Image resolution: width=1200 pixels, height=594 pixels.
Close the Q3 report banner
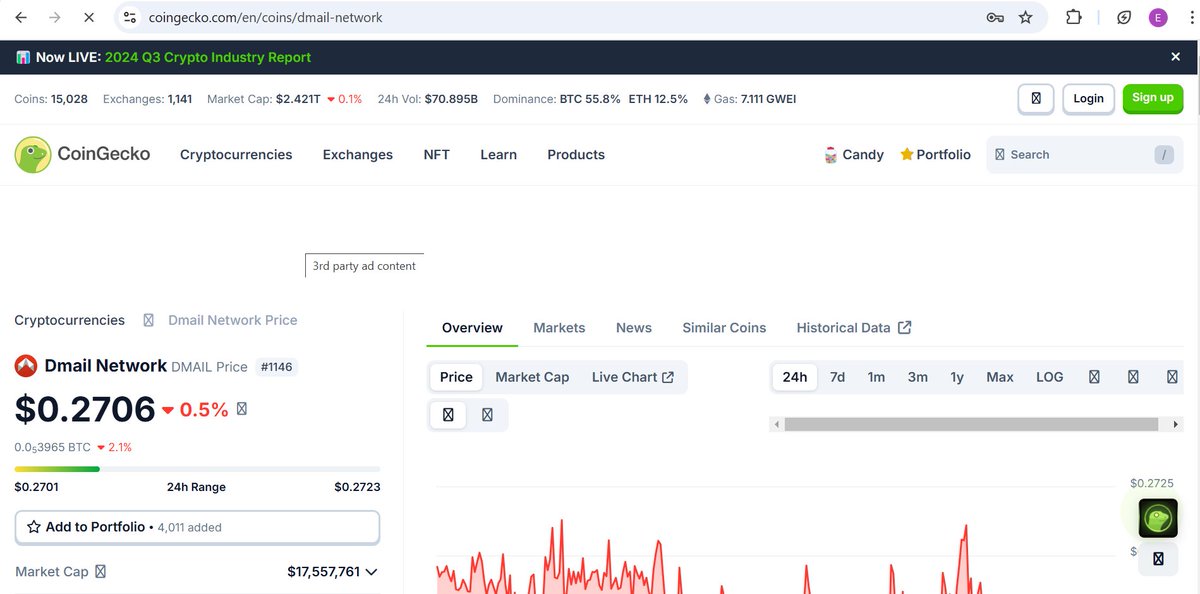click(x=1176, y=57)
